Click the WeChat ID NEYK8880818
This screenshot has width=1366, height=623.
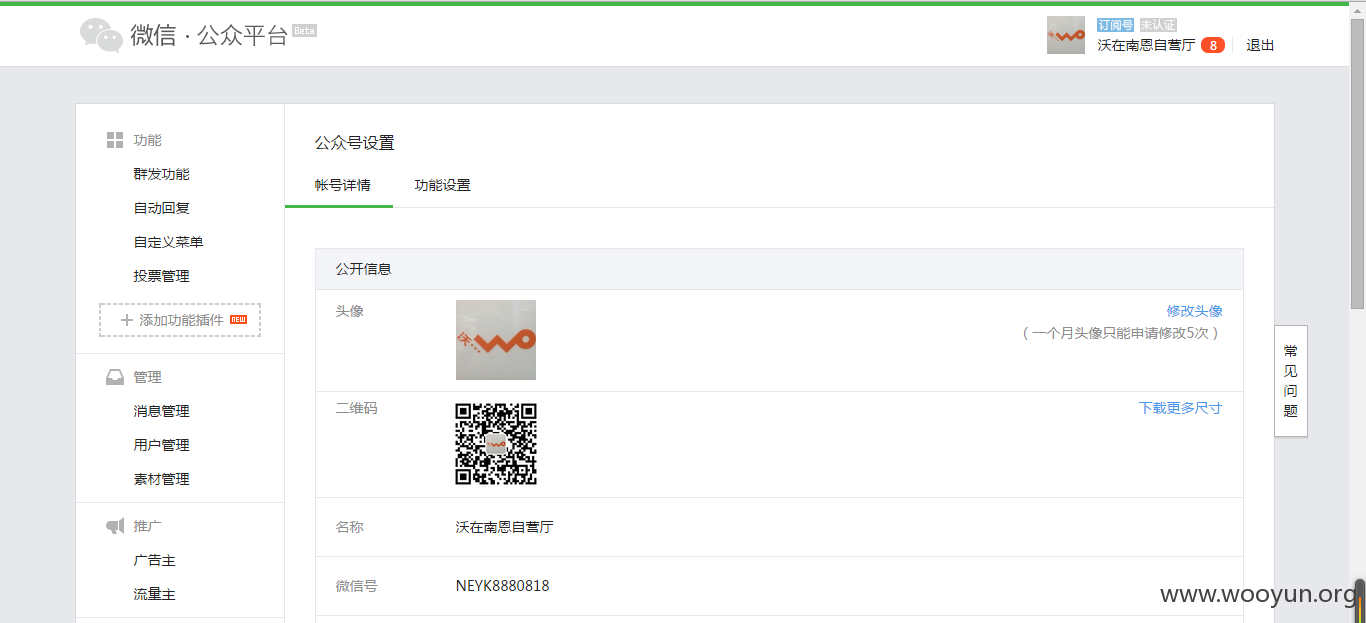(x=503, y=586)
